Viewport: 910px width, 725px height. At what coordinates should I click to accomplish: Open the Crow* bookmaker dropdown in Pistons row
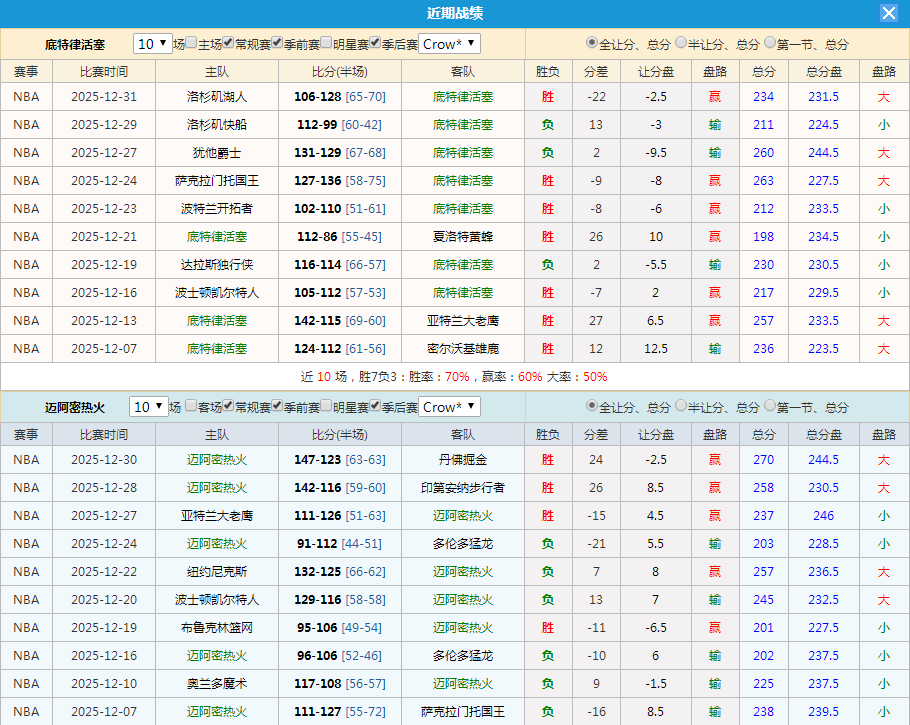(x=448, y=45)
